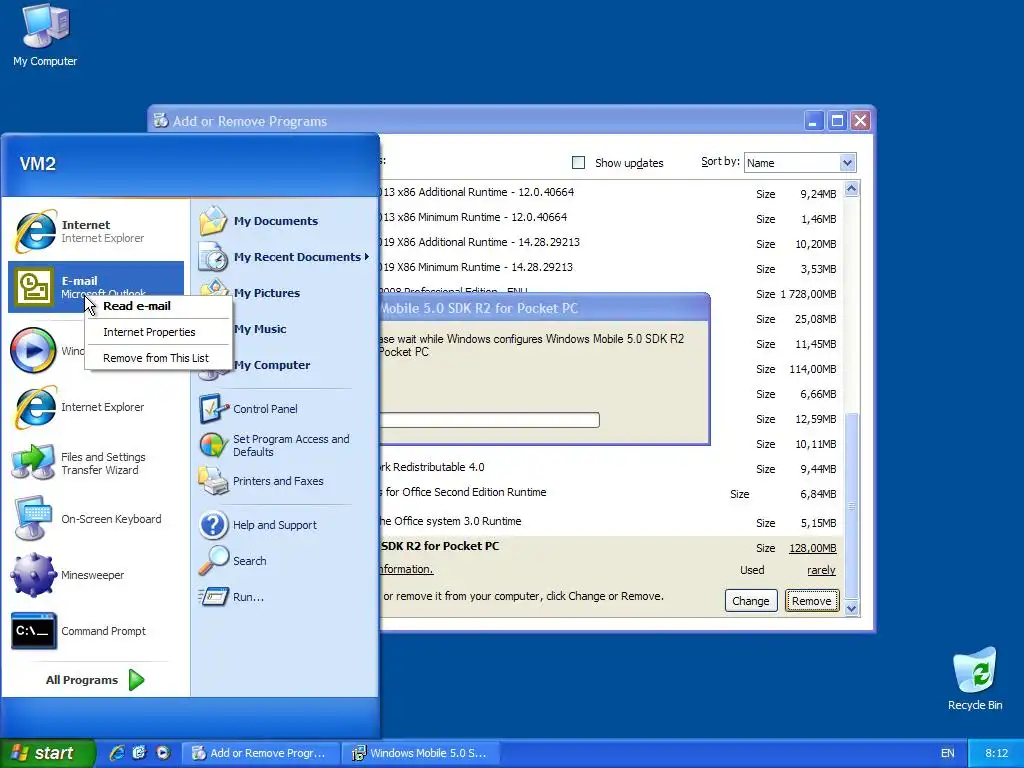Launch On-Screen Keyboard icon

[x=33, y=519]
